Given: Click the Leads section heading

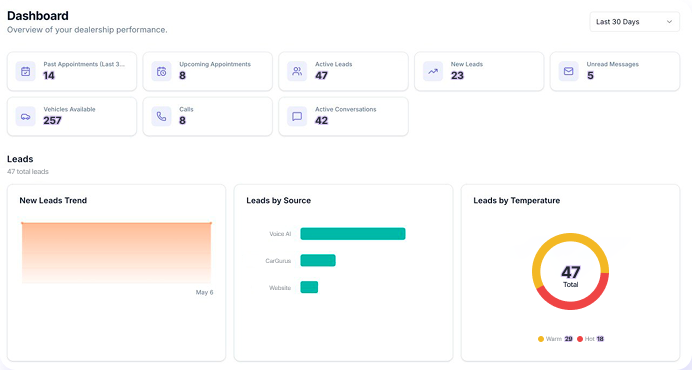Looking at the screenshot, I should click(x=20, y=159).
